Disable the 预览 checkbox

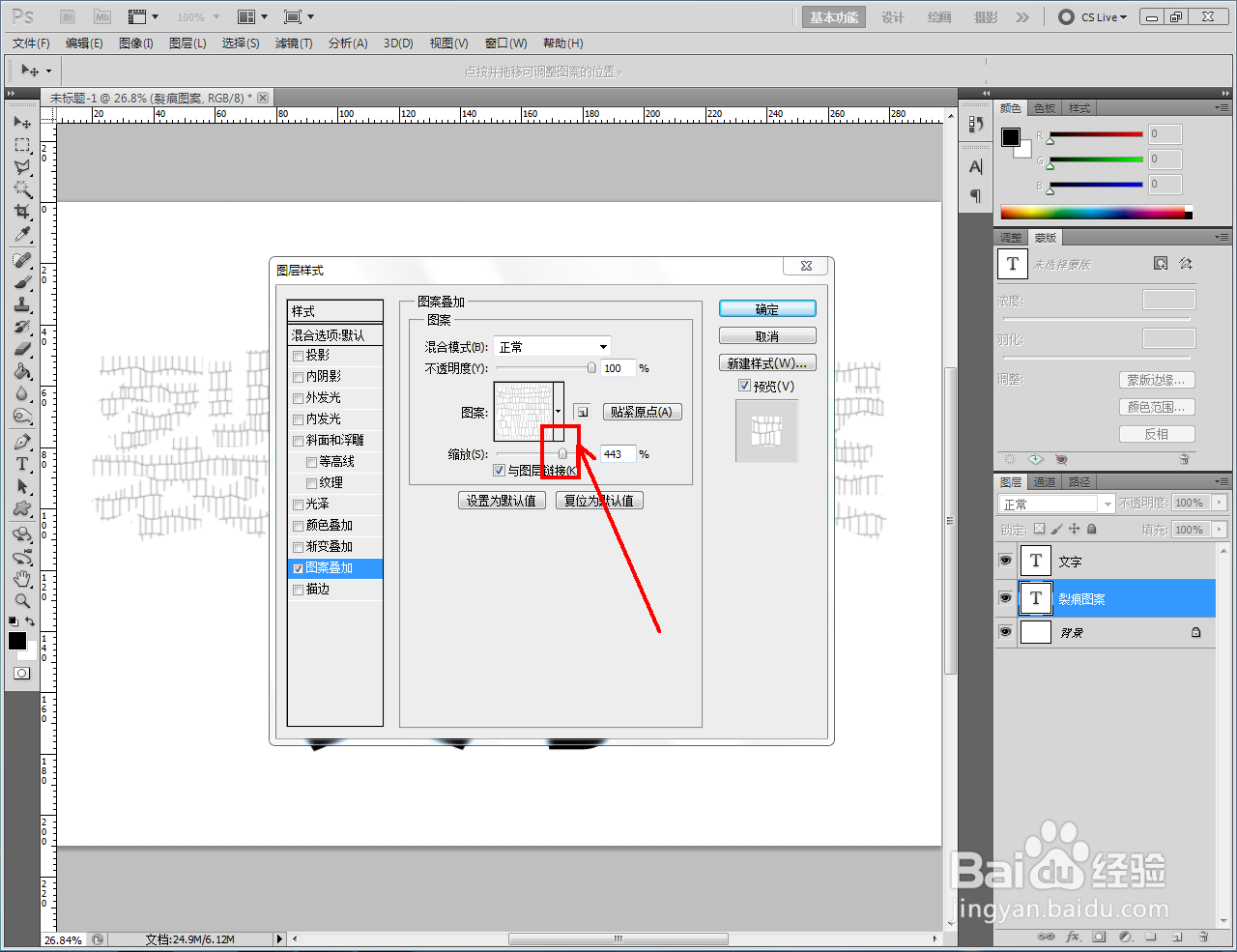(x=744, y=386)
